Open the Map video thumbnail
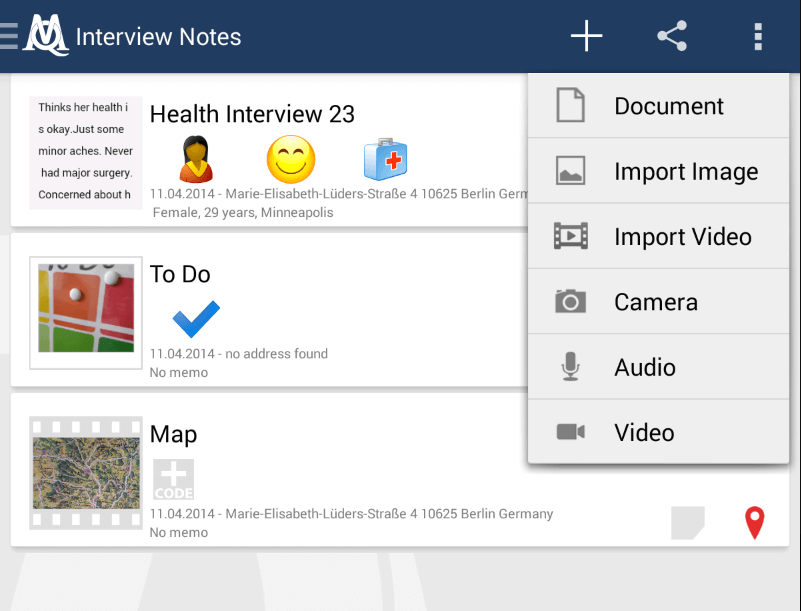 point(86,473)
